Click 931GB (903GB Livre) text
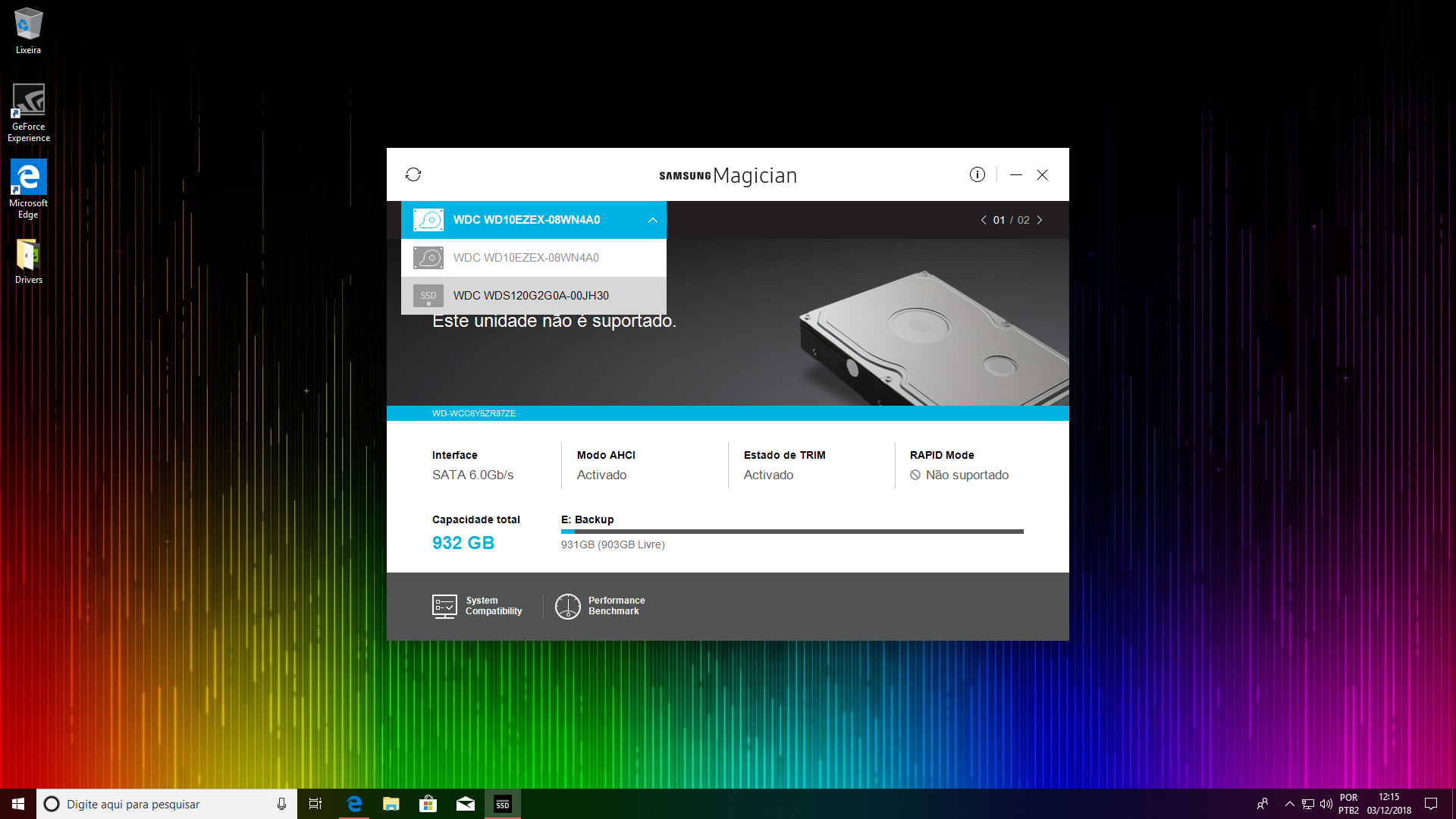 [x=613, y=544]
